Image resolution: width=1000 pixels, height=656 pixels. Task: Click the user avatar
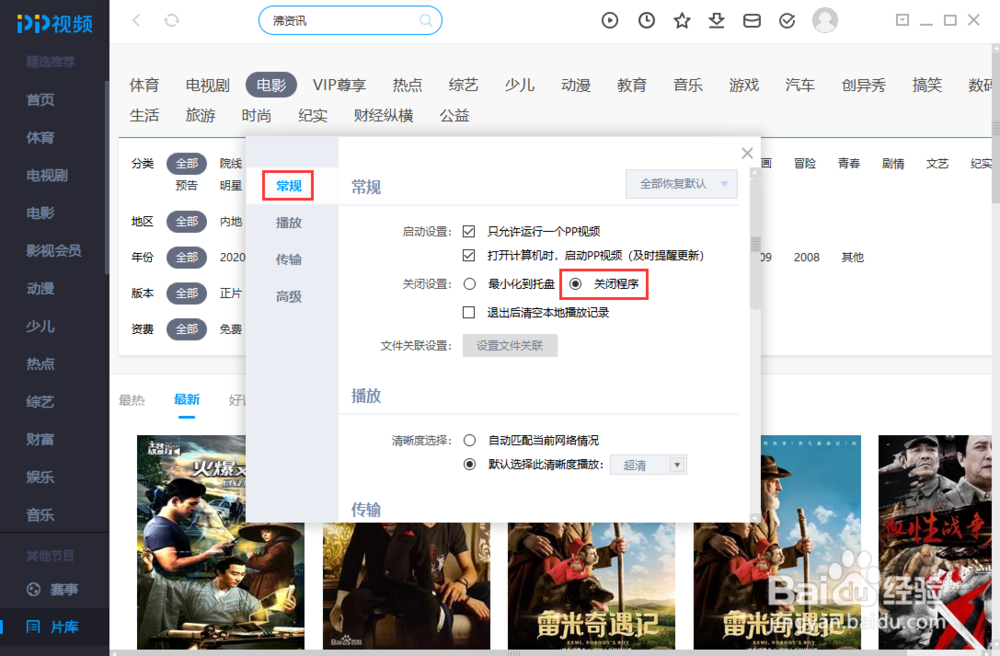click(824, 20)
